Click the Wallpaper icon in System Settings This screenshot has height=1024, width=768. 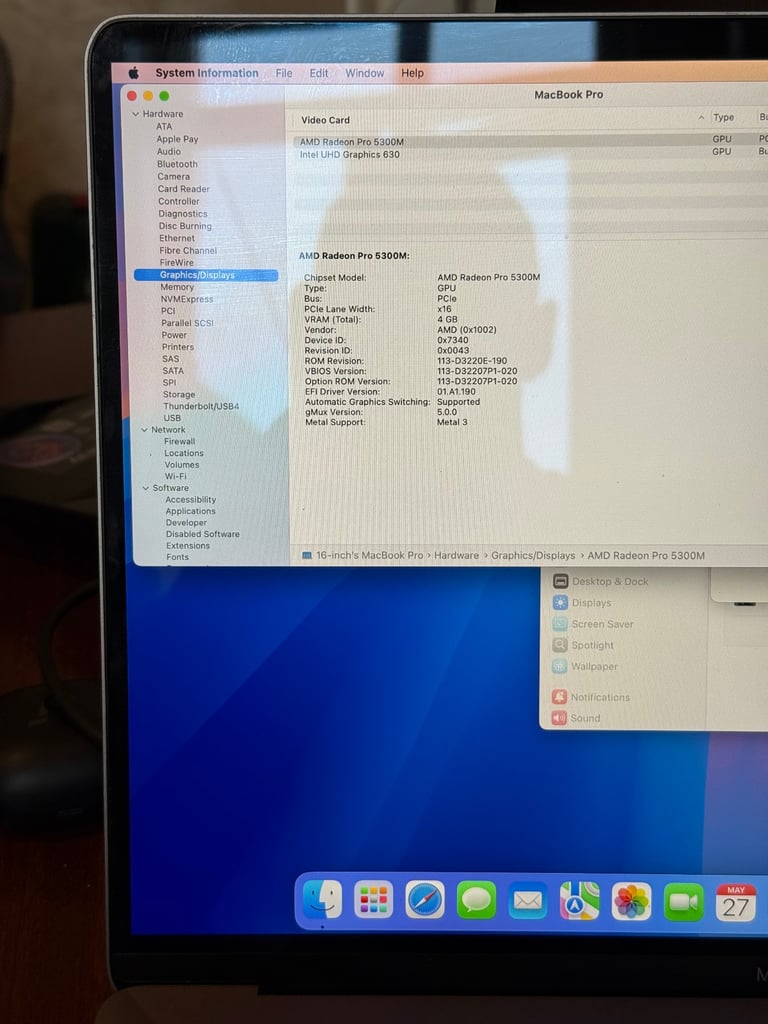pos(559,666)
